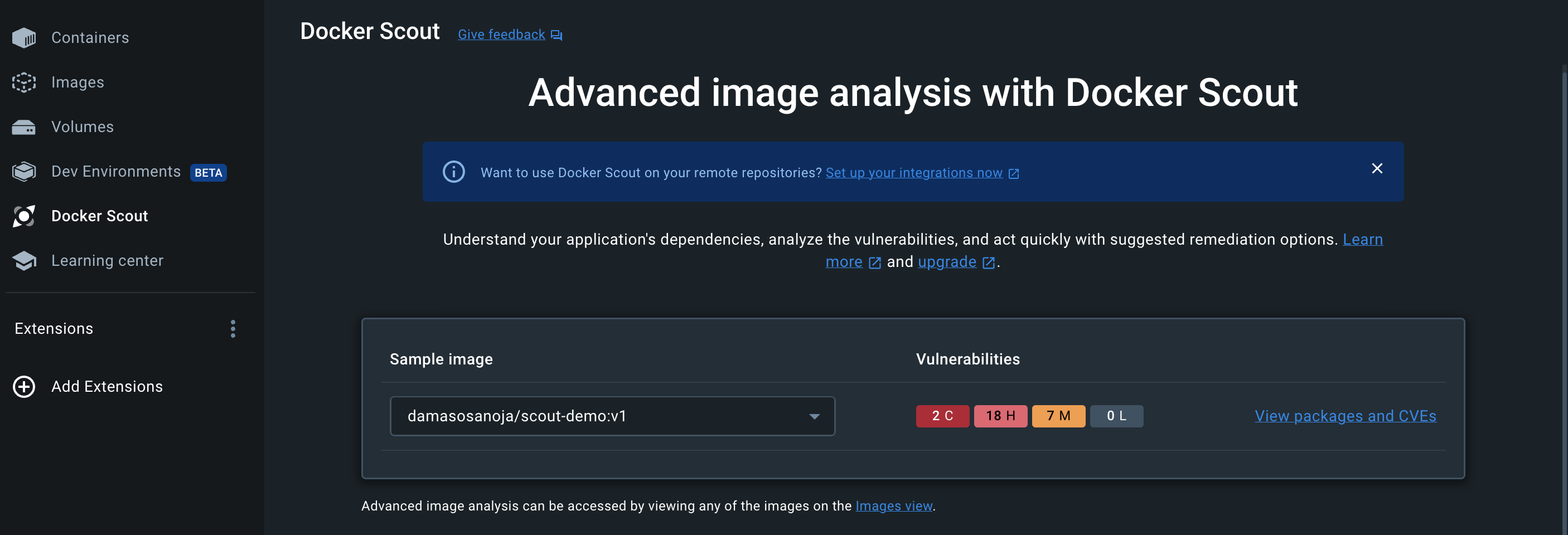This screenshot has height=535, width=1568.
Task: Click the Docker Scout sidebar icon
Action: tap(24, 216)
